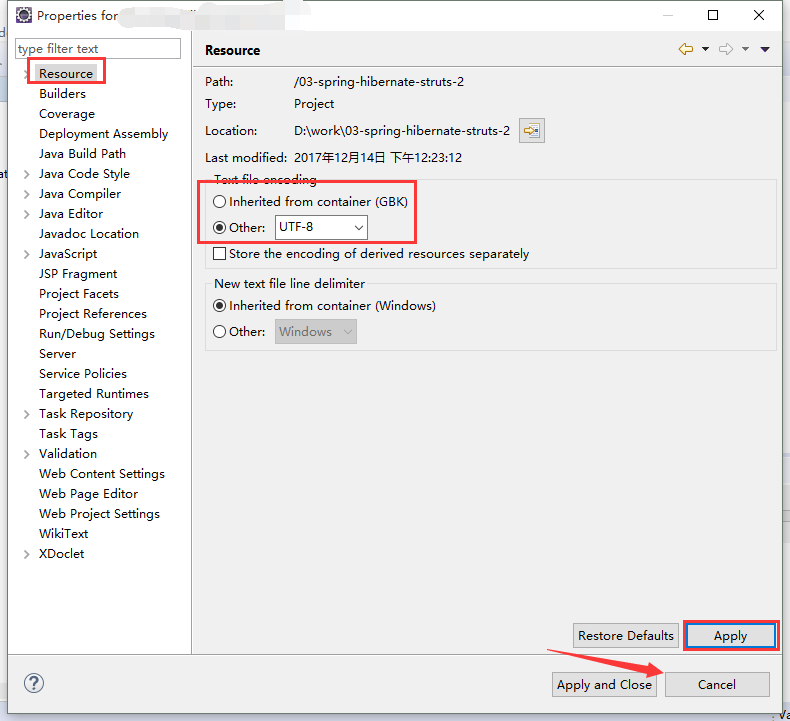This screenshot has width=790, height=721.
Task: Select Other line delimiter radio button
Action: [x=220, y=332]
